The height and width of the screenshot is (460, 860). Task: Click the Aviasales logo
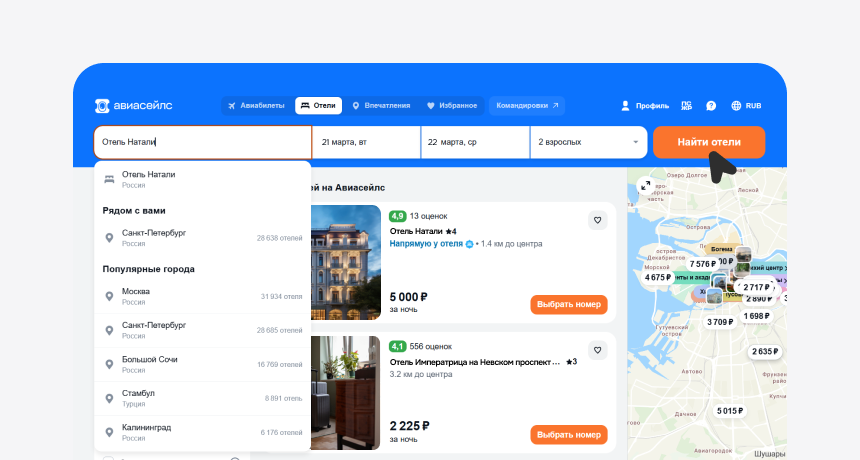click(136, 106)
